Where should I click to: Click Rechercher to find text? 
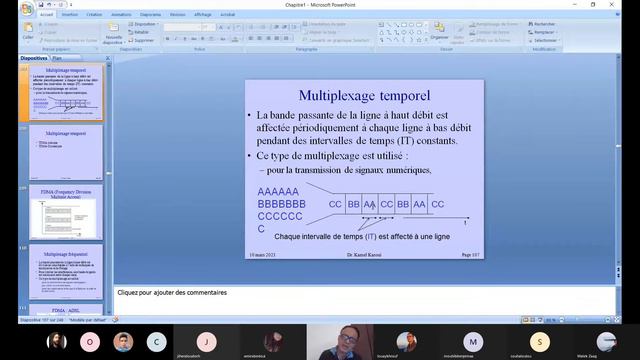pos(542,24)
